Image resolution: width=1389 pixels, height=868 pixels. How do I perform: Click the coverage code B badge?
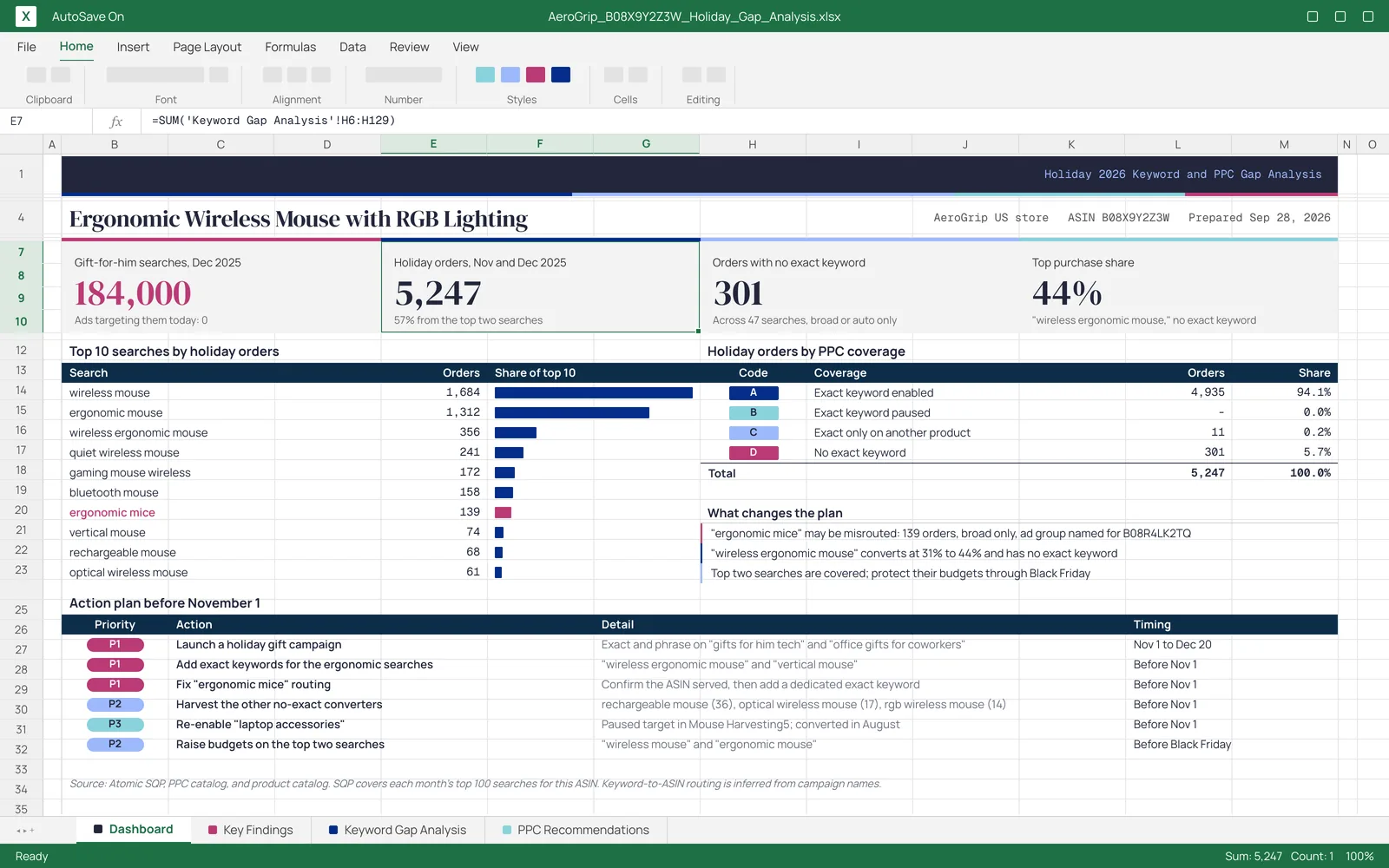(754, 413)
